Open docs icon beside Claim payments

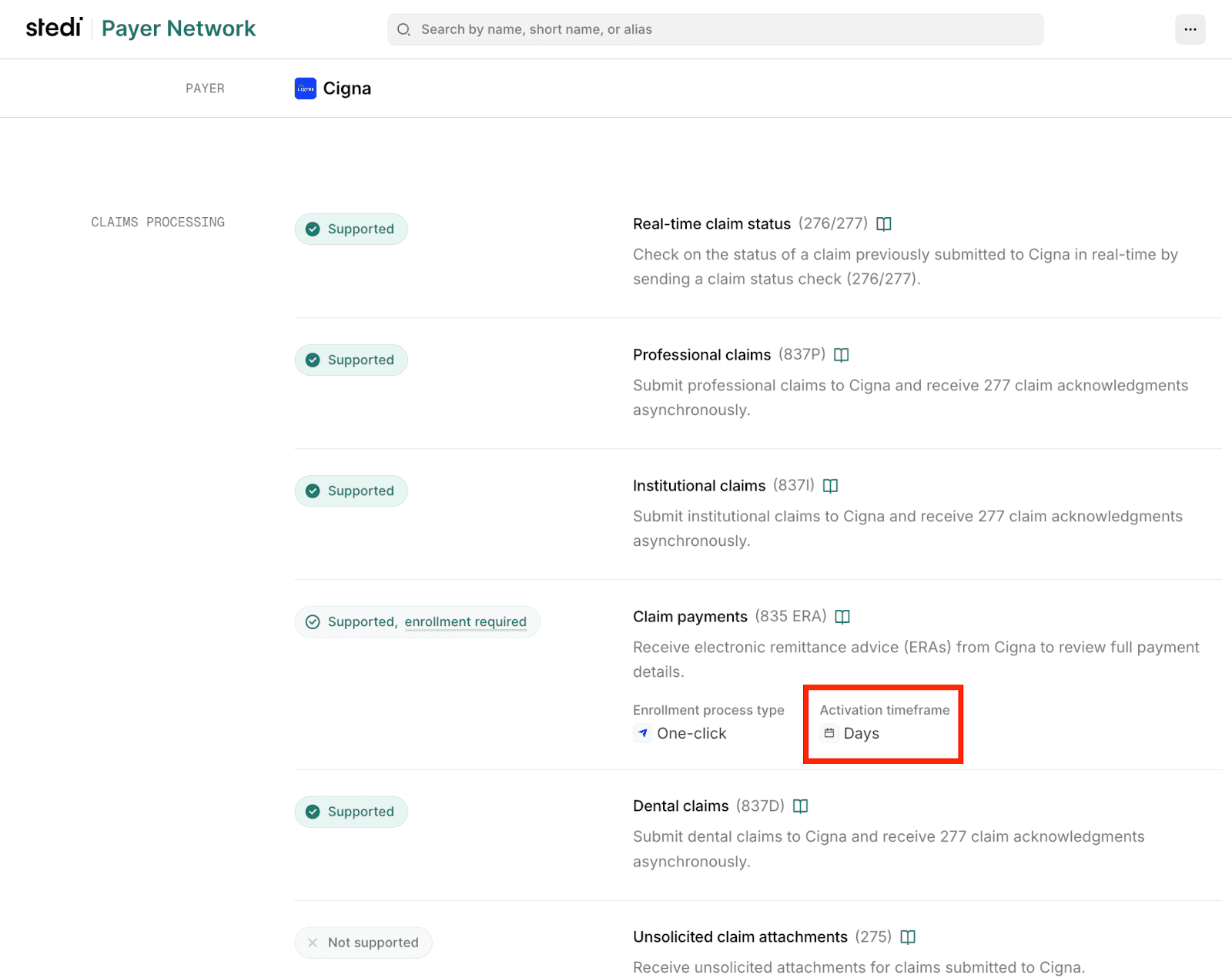pos(842,617)
